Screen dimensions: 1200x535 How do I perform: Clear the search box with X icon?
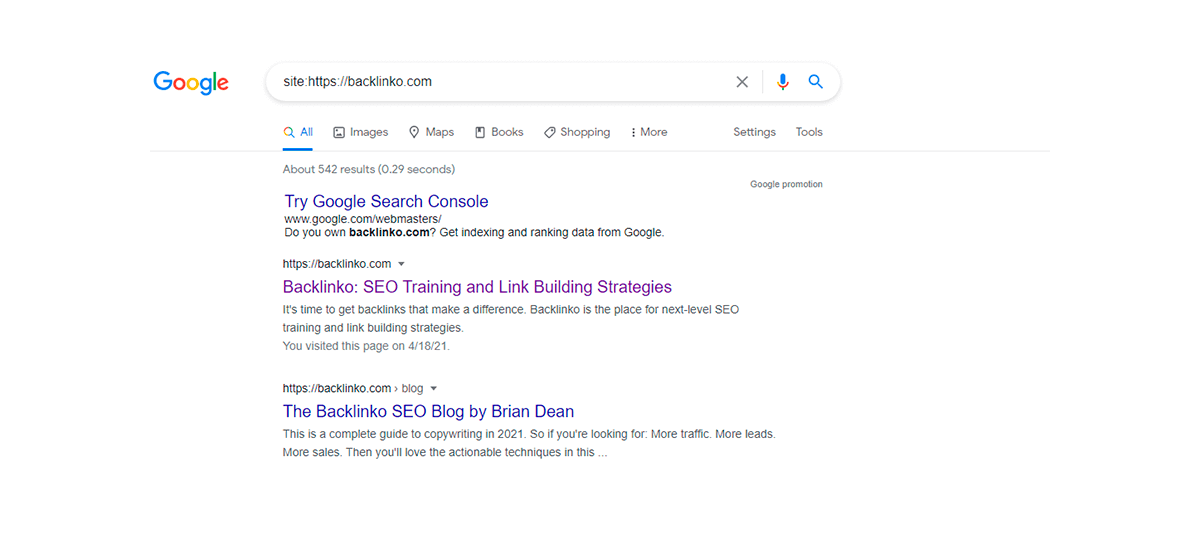(x=742, y=82)
